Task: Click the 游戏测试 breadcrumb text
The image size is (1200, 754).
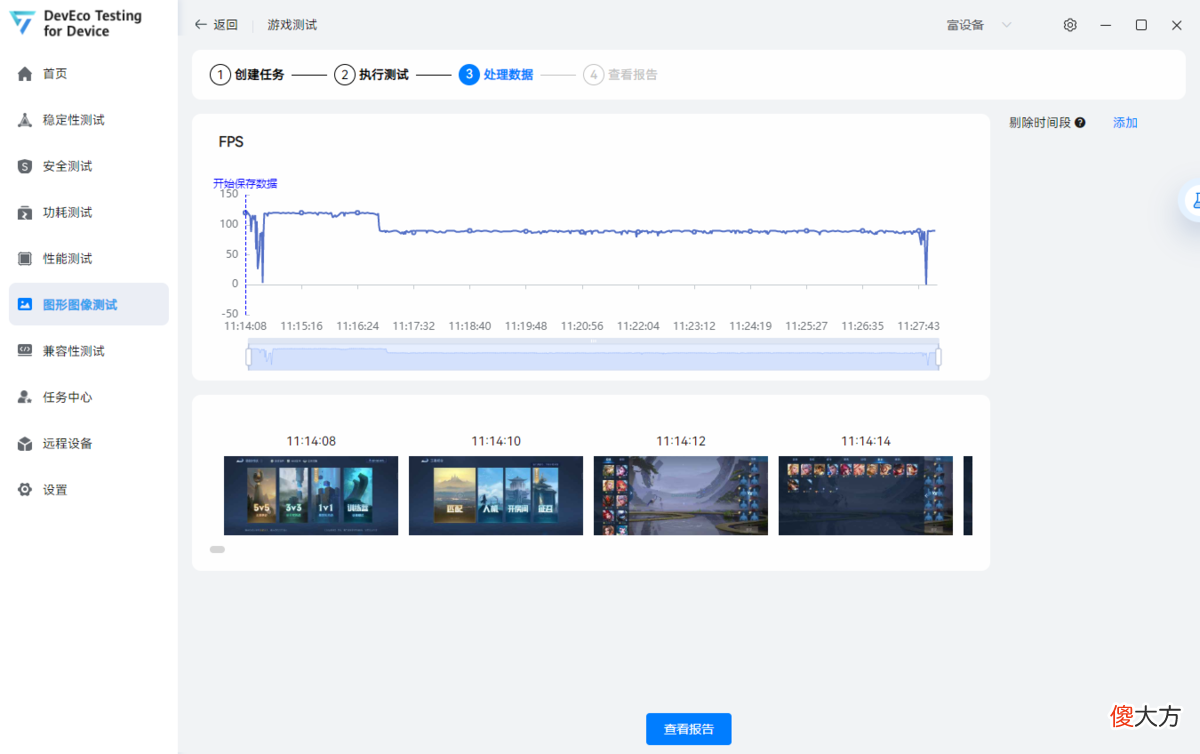Action: [x=292, y=25]
